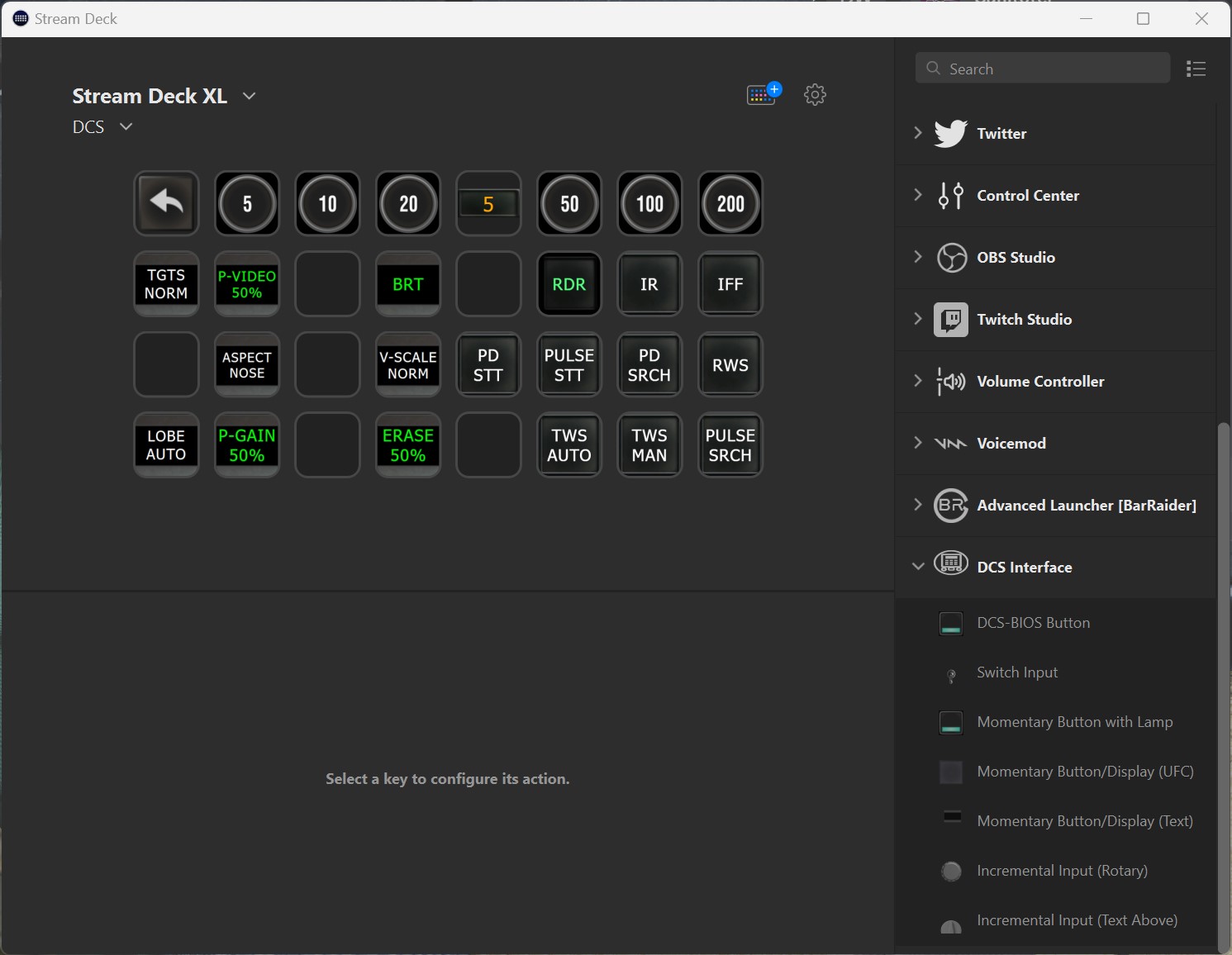Select the PD SRCH key
1232x955 pixels.
649,364
